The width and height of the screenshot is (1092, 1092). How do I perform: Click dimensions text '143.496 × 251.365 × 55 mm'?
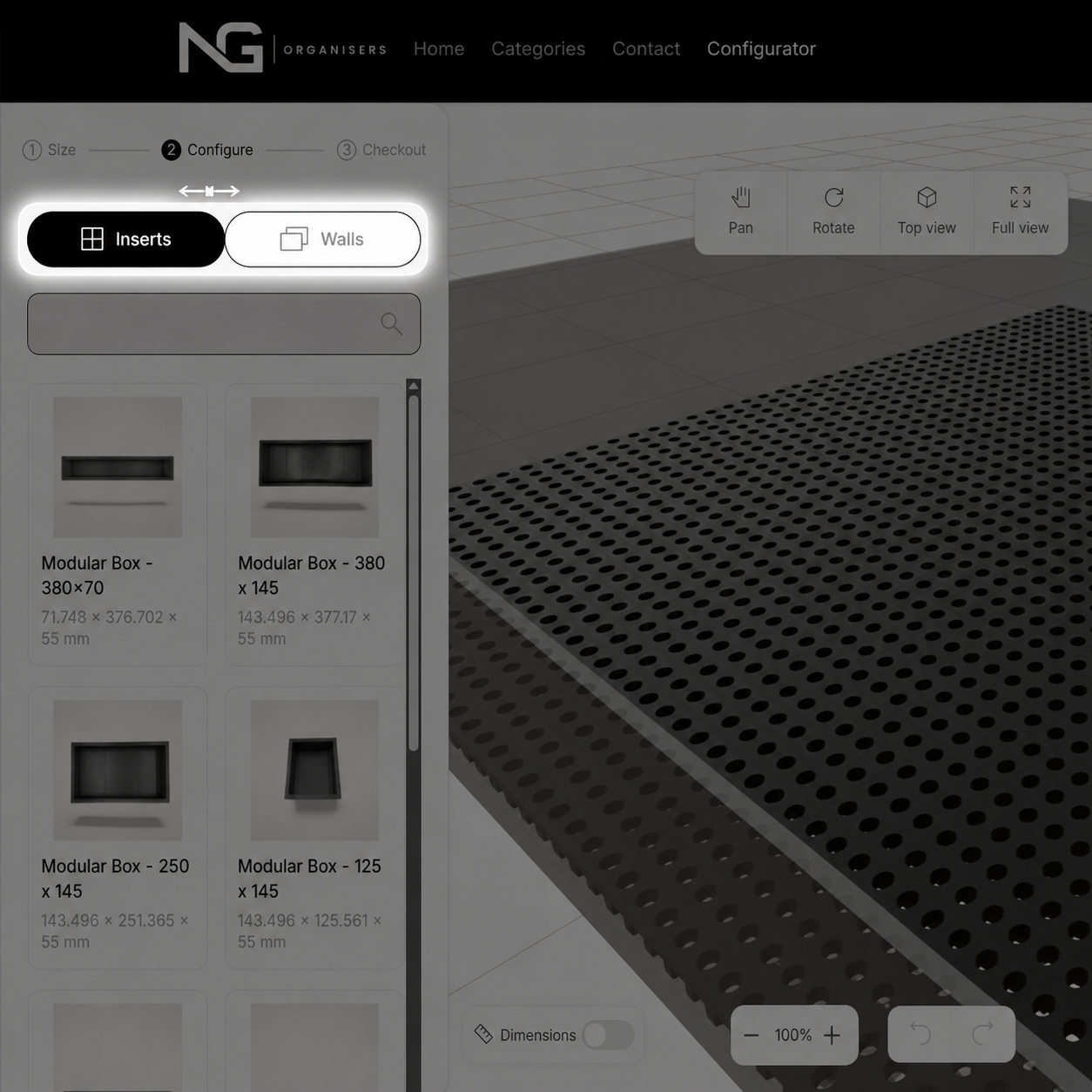(114, 931)
